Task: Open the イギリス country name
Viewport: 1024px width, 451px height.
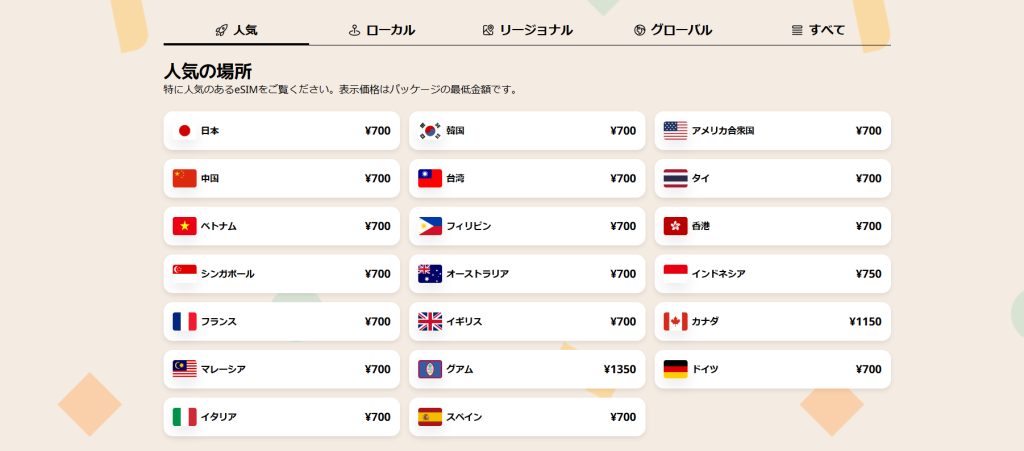Action: pyautogui.click(x=464, y=321)
